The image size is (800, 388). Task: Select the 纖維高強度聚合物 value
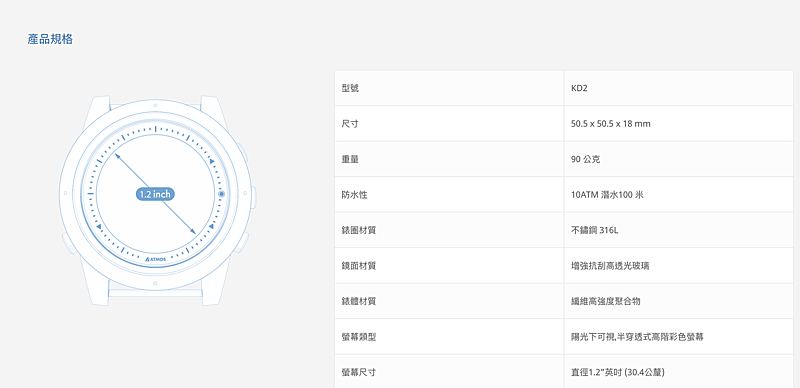[x=606, y=301]
